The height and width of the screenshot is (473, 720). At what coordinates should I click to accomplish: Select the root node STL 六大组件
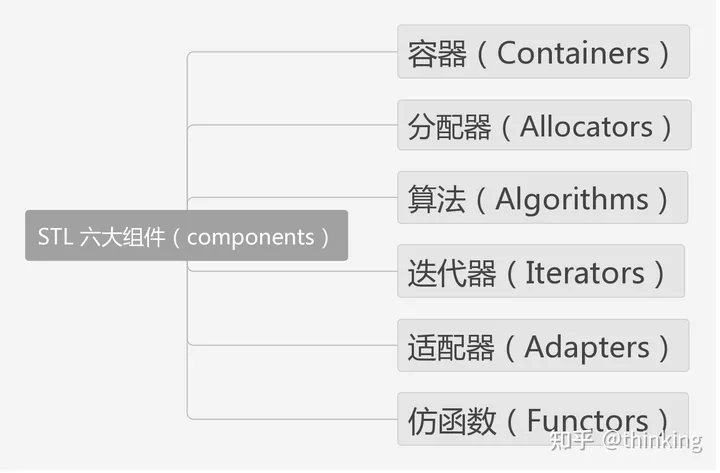[186, 236]
